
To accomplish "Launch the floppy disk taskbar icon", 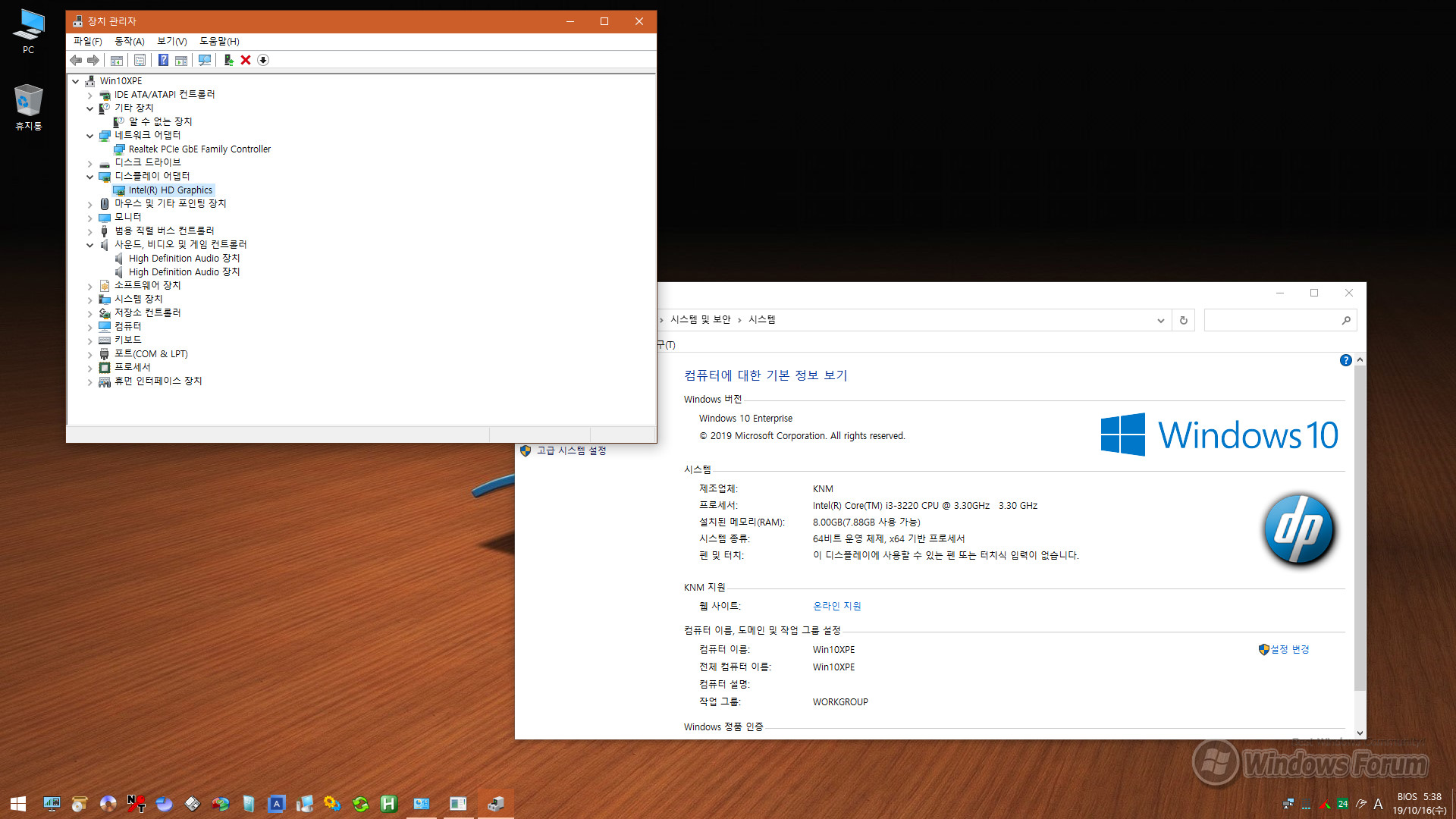I will coord(193,804).
